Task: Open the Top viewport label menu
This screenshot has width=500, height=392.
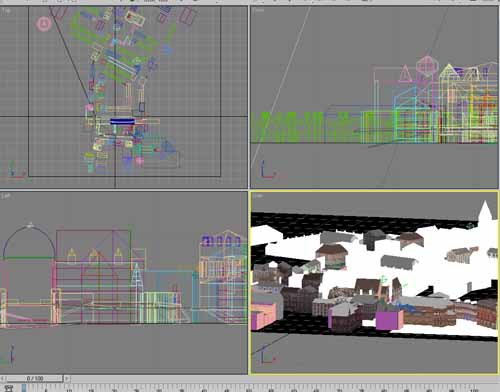Action: [x=6, y=10]
